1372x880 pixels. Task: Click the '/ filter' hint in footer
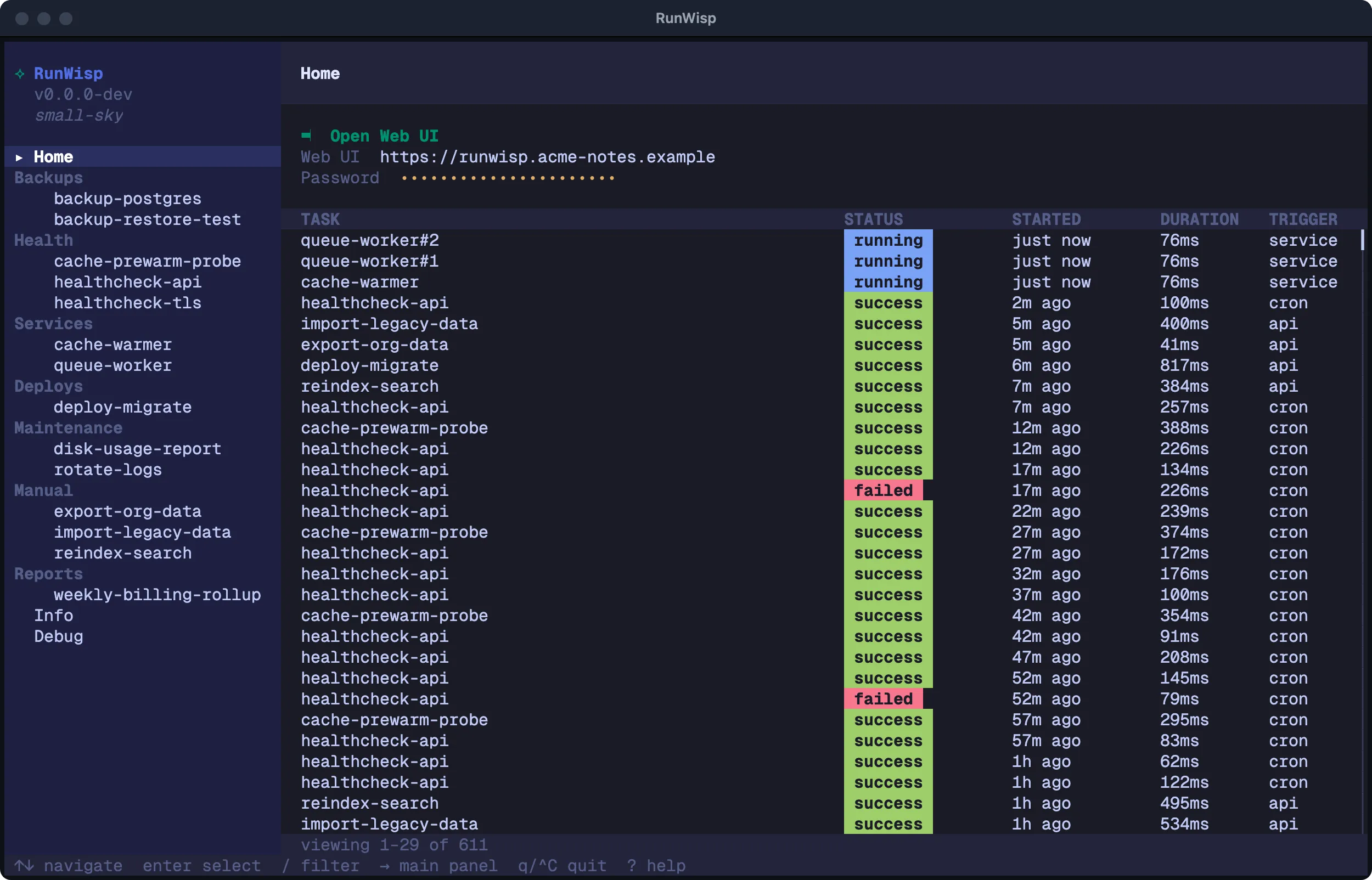tap(320, 866)
